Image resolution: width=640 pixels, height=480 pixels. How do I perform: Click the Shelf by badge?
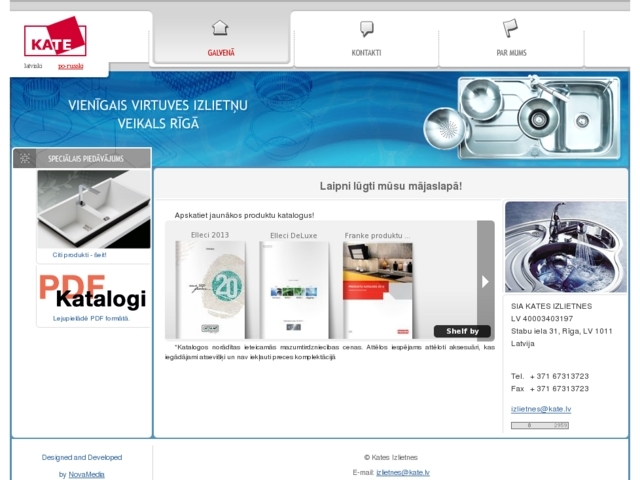[x=462, y=331]
